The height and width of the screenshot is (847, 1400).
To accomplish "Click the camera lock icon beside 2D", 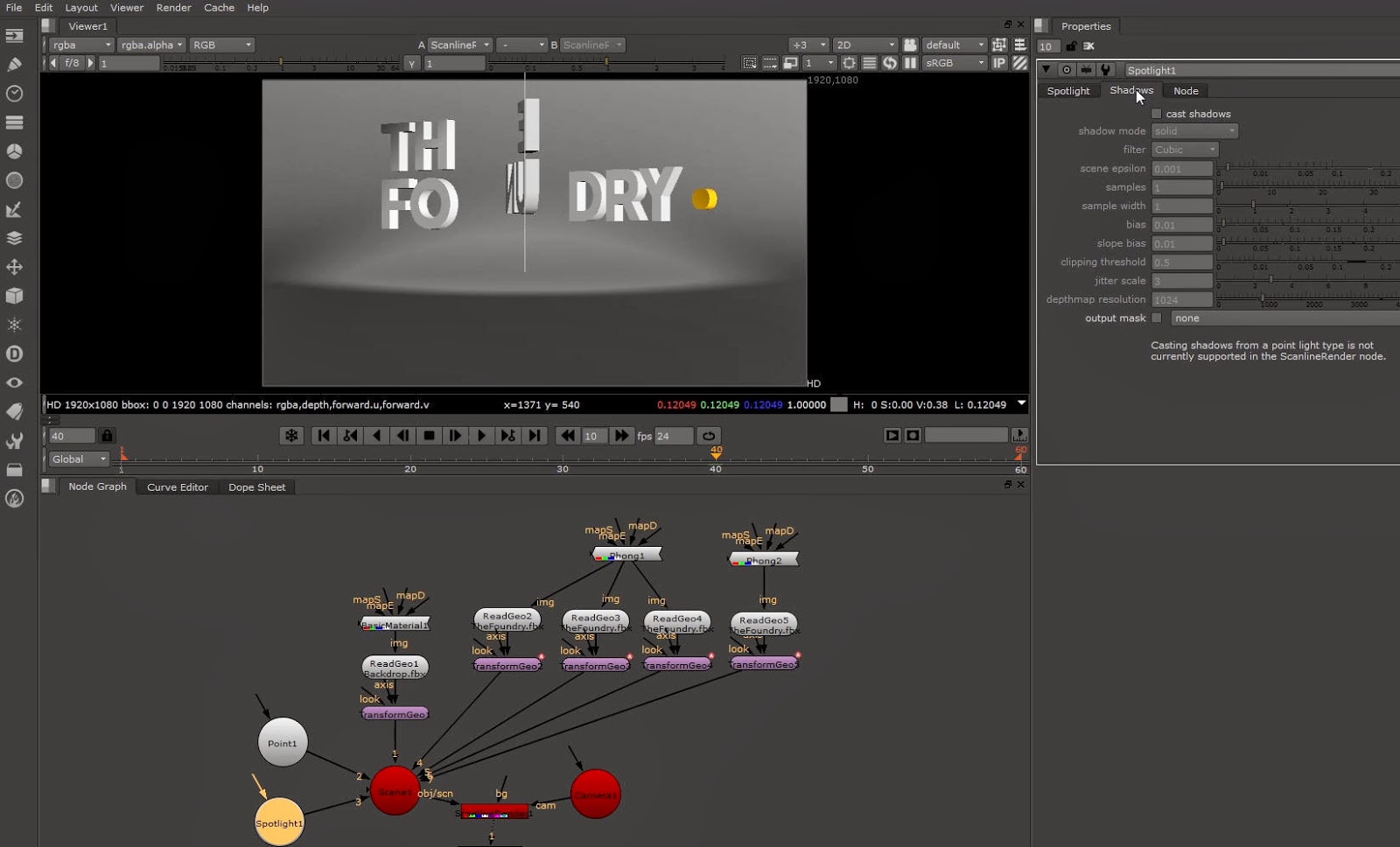I will coord(910,45).
